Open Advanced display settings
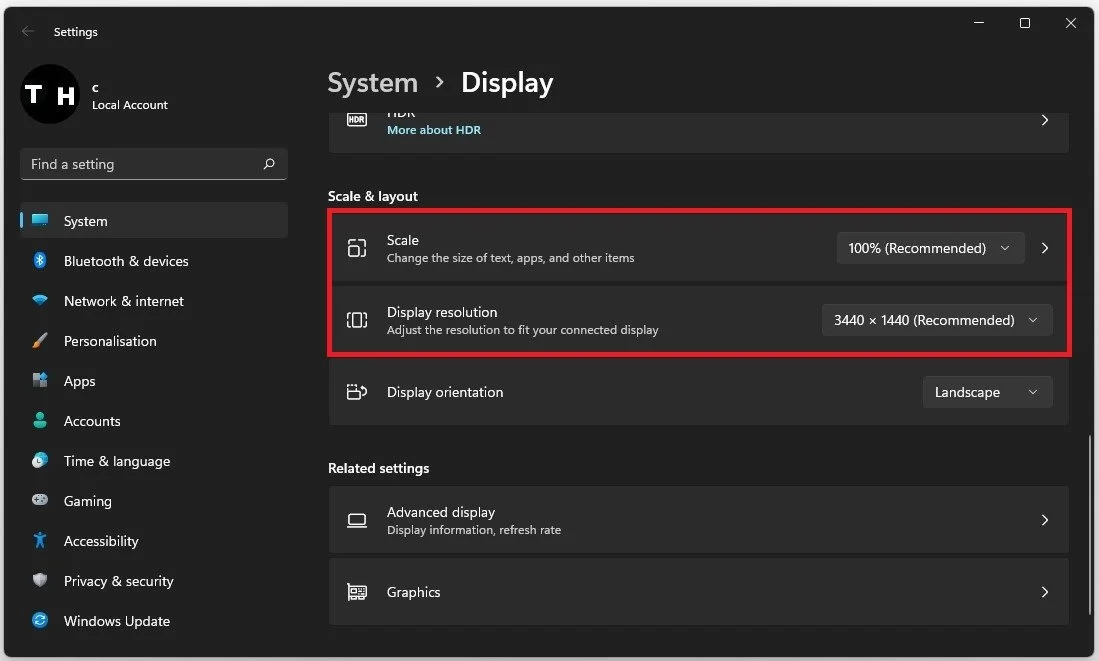Image resolution: width=1099 pixels, height=661 pixels. (698, 520)
